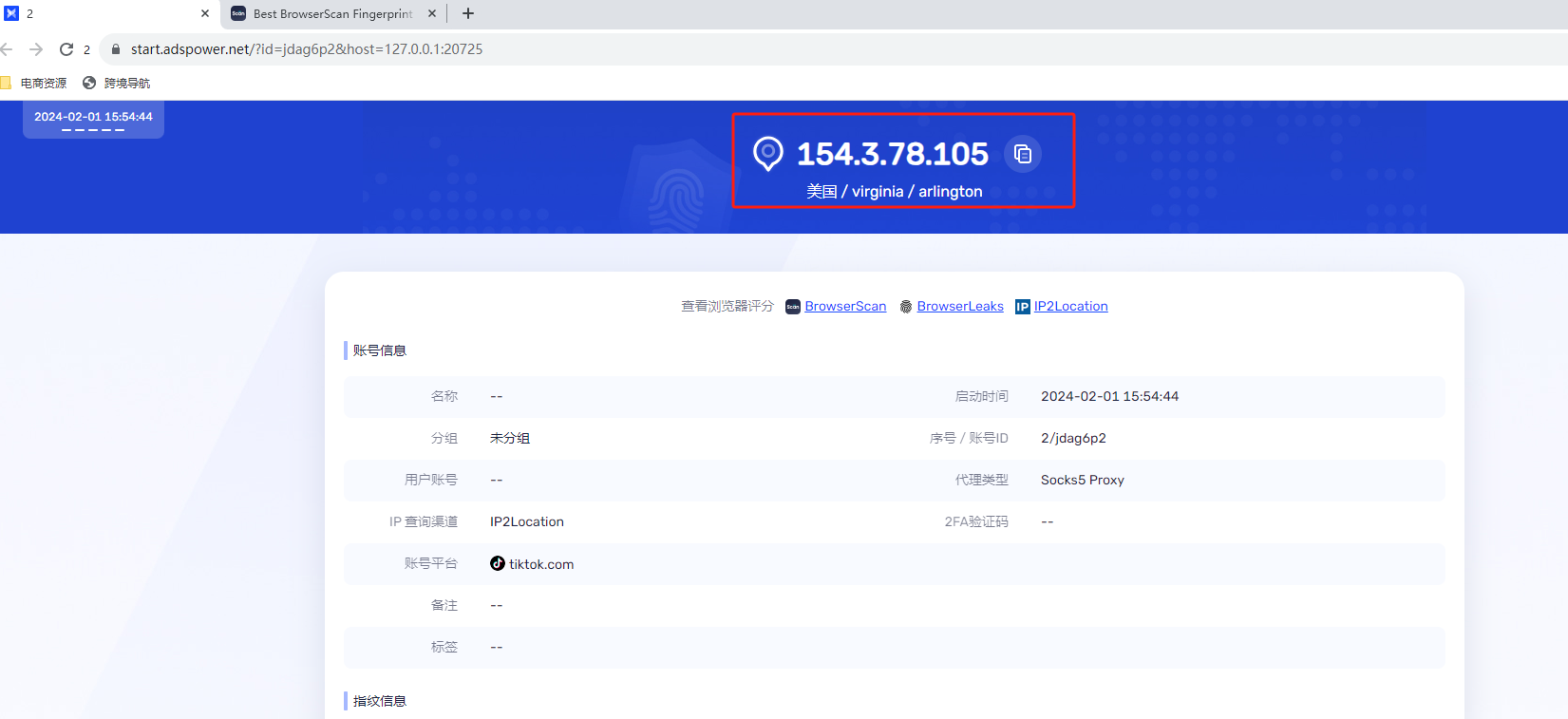Close the Best BrowserScan Fingerprint tab
The width and height of the screenshot is (1568, 719).
(432, 14)
